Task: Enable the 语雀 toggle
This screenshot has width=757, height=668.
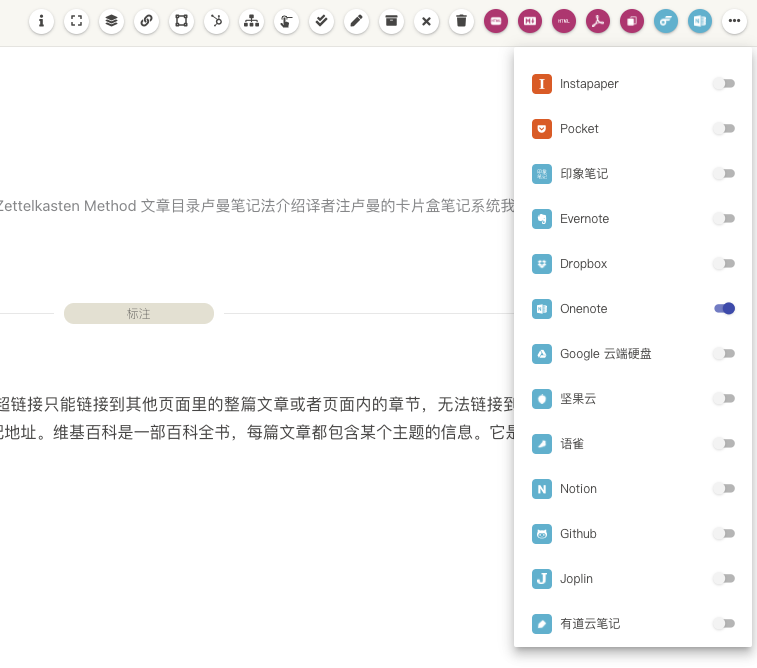Action: pos(724,444)
